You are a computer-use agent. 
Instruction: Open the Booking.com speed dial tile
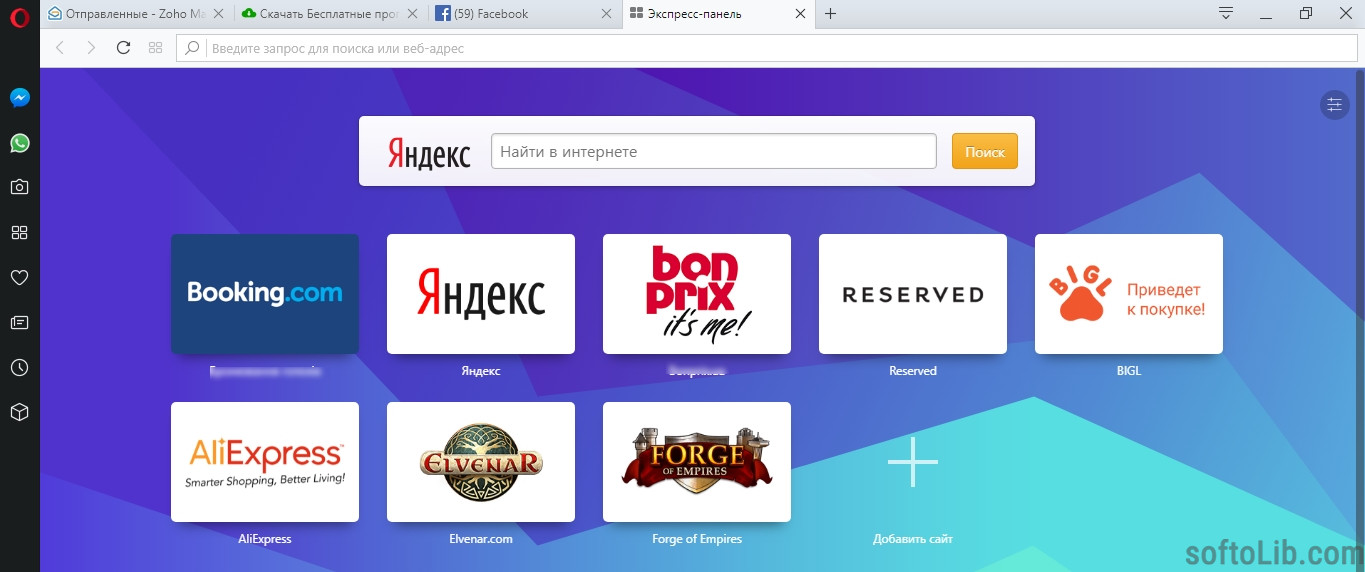pyautogui.click(x=265, y=294)
